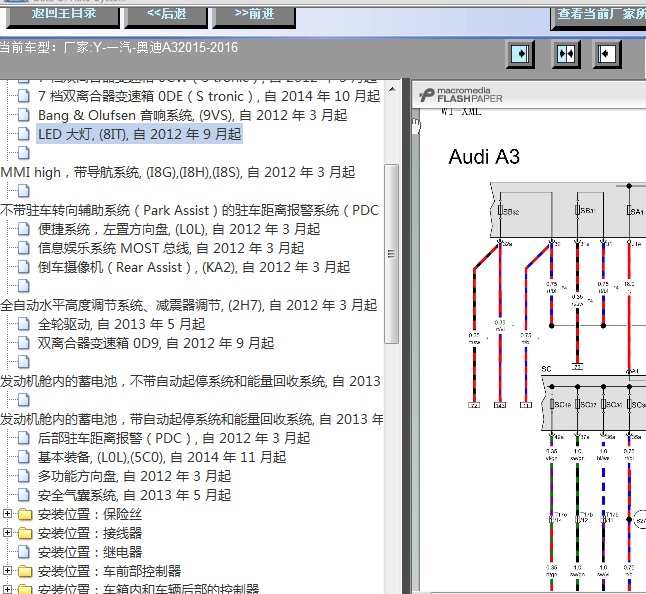Open MMI high 带导航系统 entry

[x=178, y=172]
